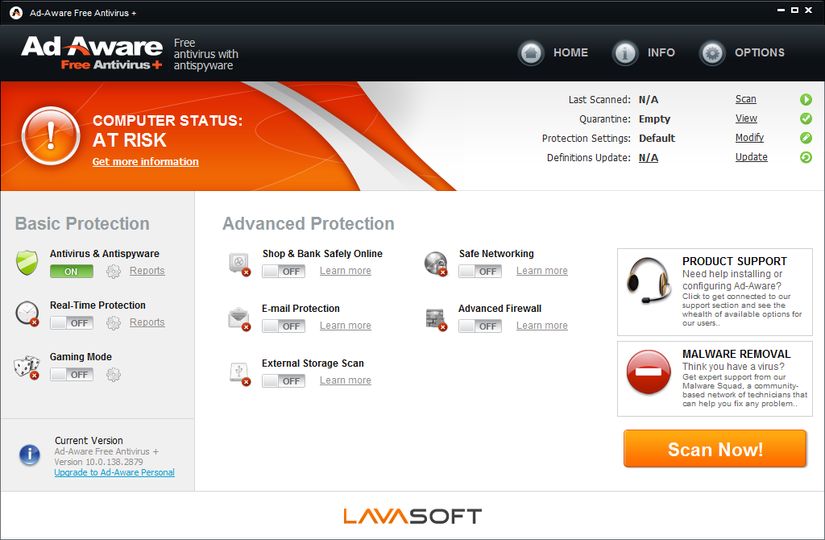Open Gaming Mode settings gear
Image resolution: width=825 pixels, height=540 pixels.
click(113, 375)
